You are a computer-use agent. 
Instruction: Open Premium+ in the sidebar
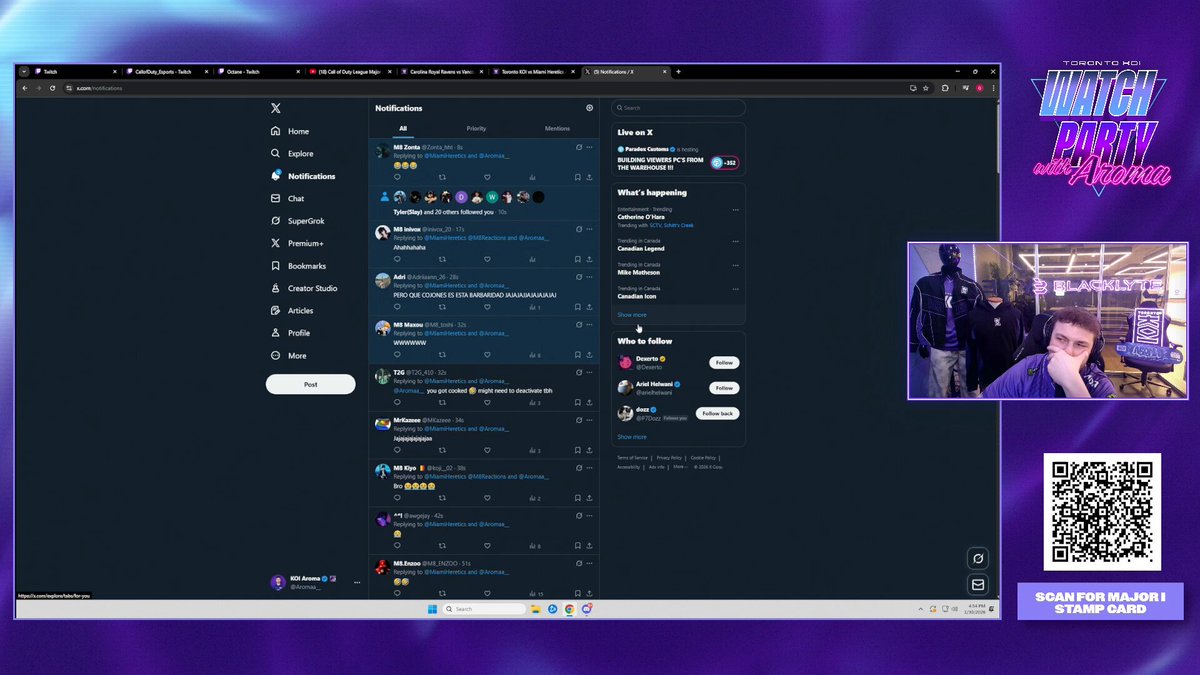click(x=297, y=243)
